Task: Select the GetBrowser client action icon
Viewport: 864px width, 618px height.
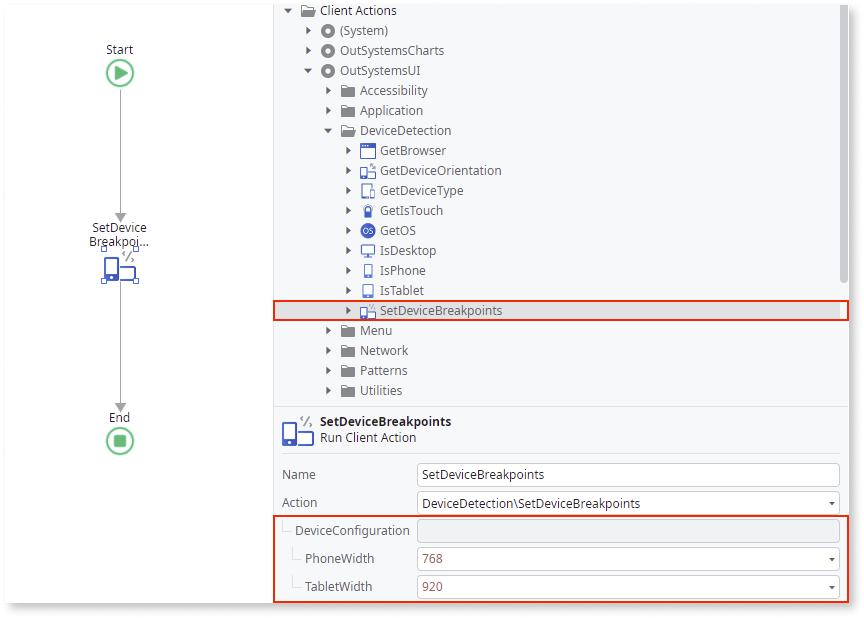Action: click(367, 150)
